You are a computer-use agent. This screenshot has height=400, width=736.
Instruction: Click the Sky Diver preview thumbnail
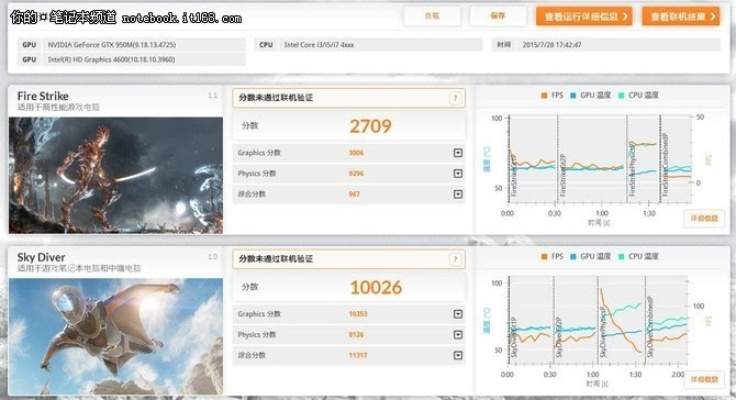115,336
